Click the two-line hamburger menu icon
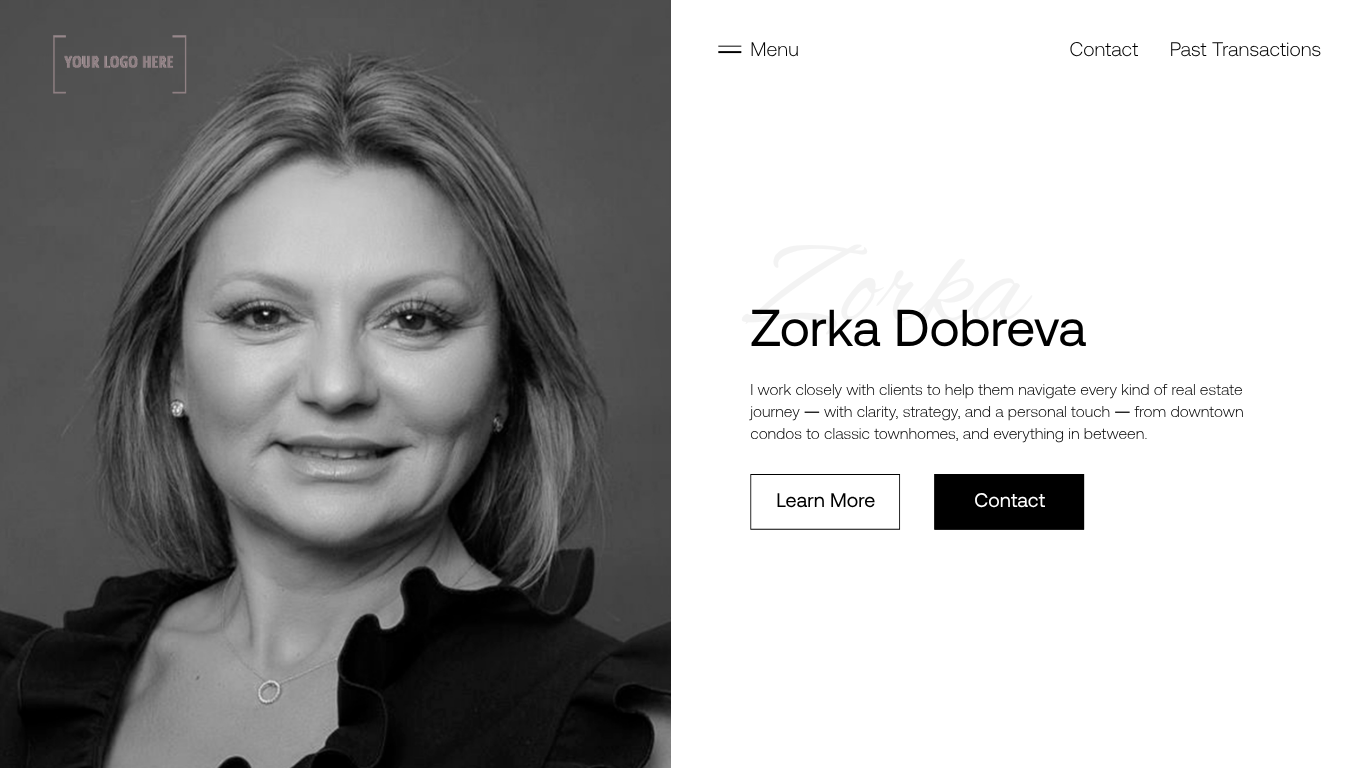Image resolution: width=1366 pixels, height=768 pixels. click(729, 49)
